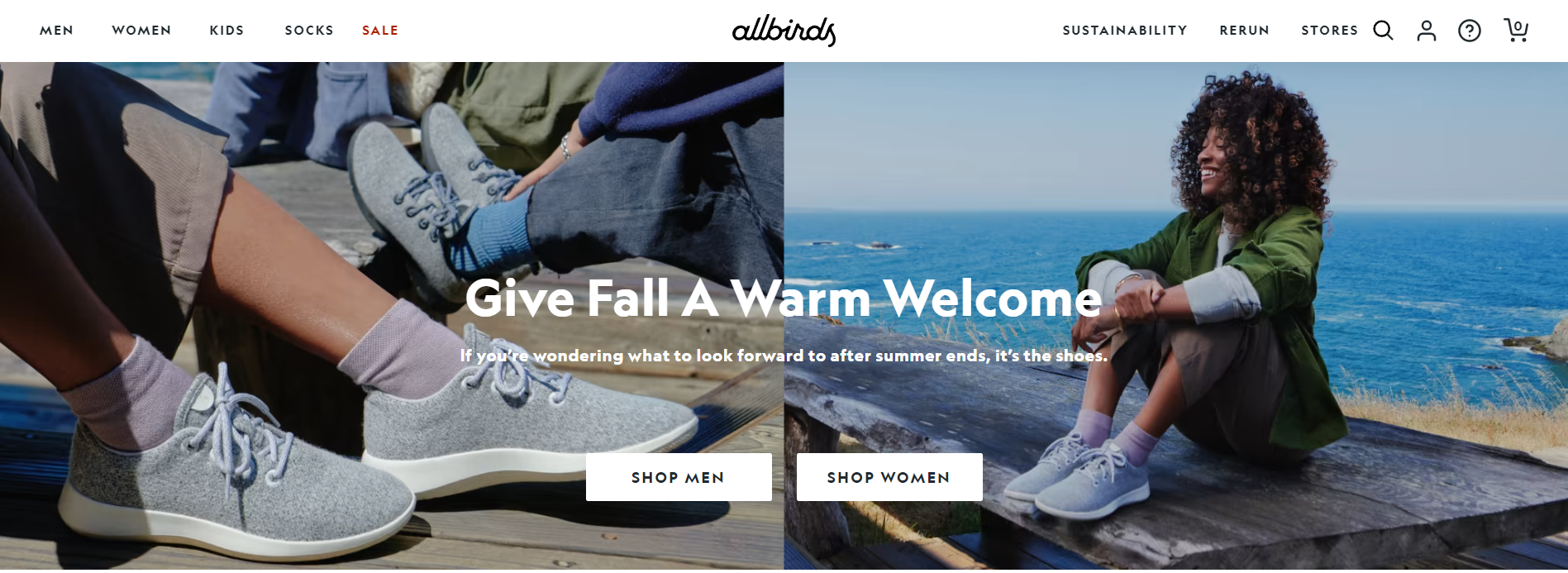Screen dimensions: 1568x573
Task: Click the SHOP MEN button
Action: tap(679, 477)
